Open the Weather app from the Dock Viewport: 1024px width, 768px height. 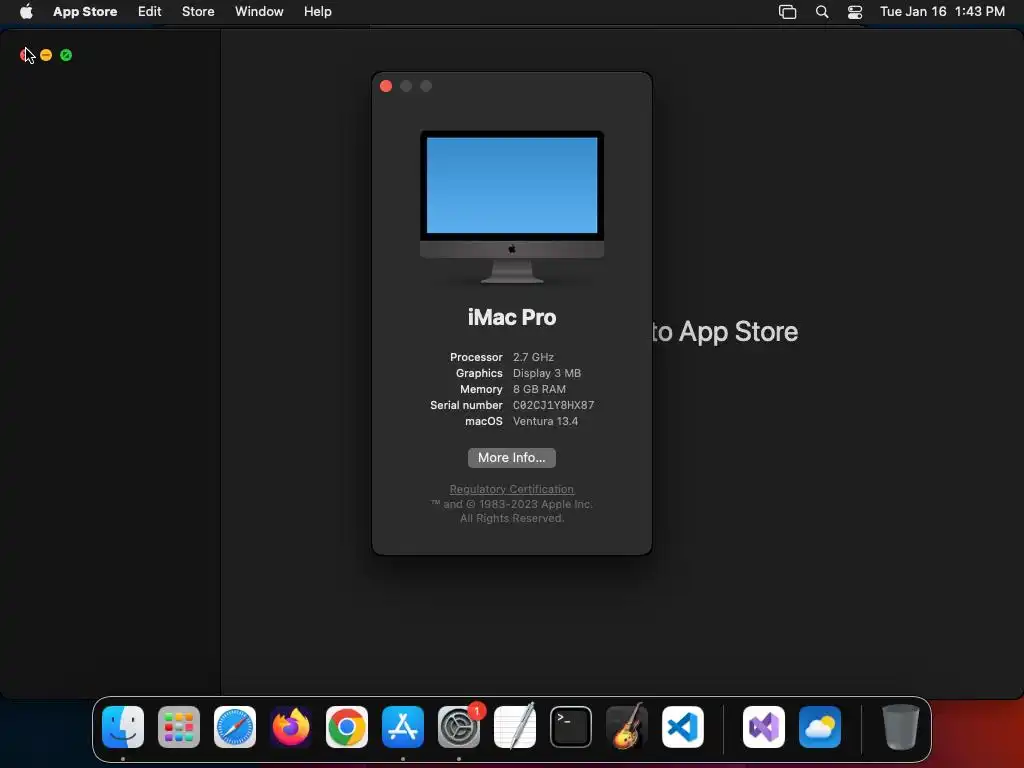point(820,727)
